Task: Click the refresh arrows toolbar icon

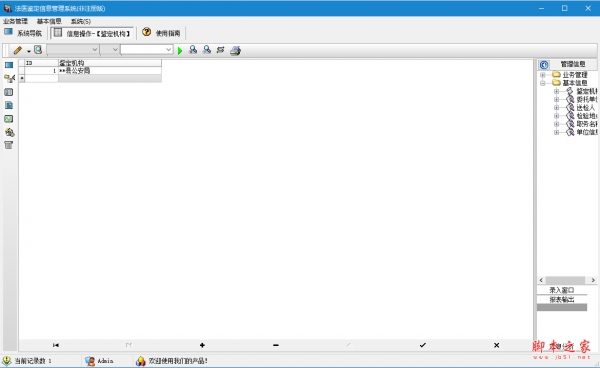Action: pyautogui.click(x=220, y=50)
